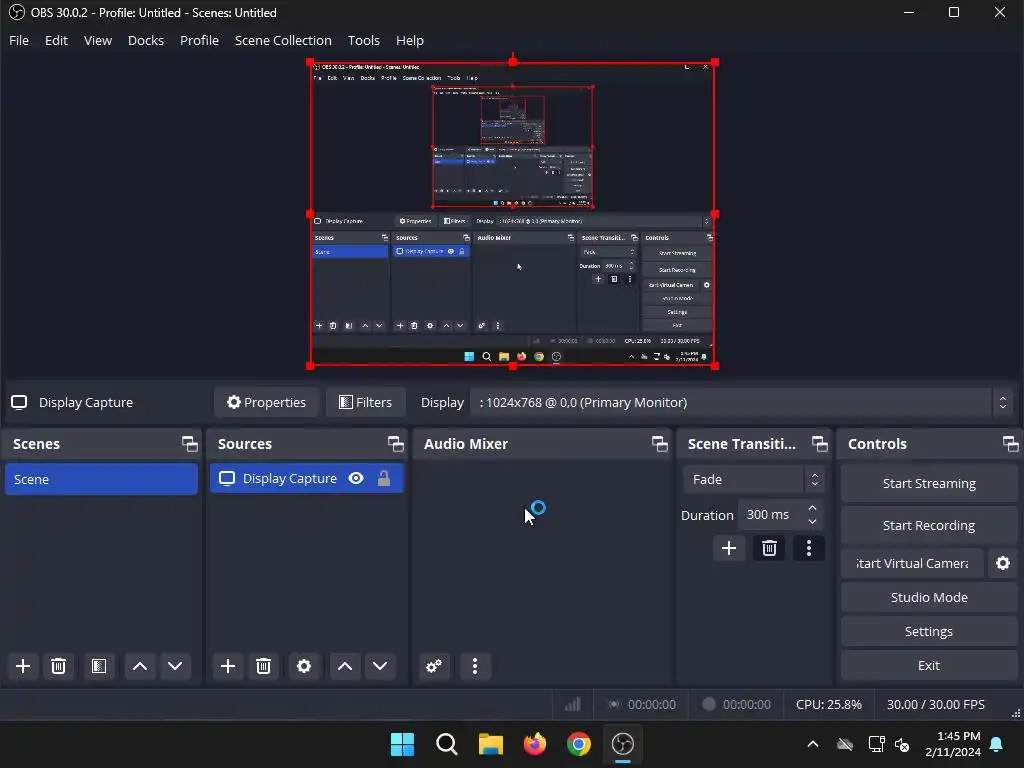Move scene up arrow in Scenes panel

(140, 666)
